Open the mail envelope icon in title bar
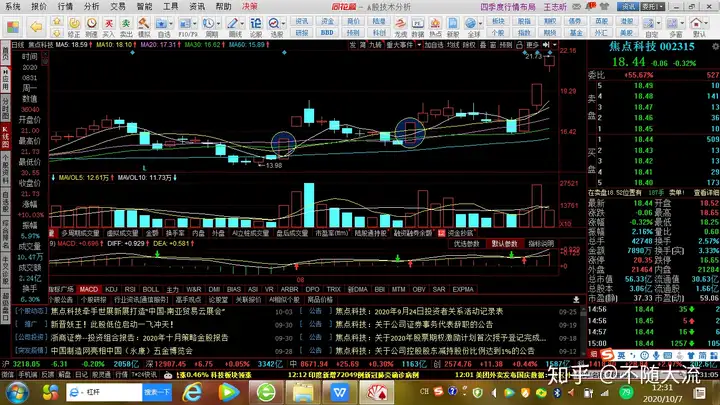Image resolution: width=720 pixels, height=405 pixels. (x=576, y=6)
